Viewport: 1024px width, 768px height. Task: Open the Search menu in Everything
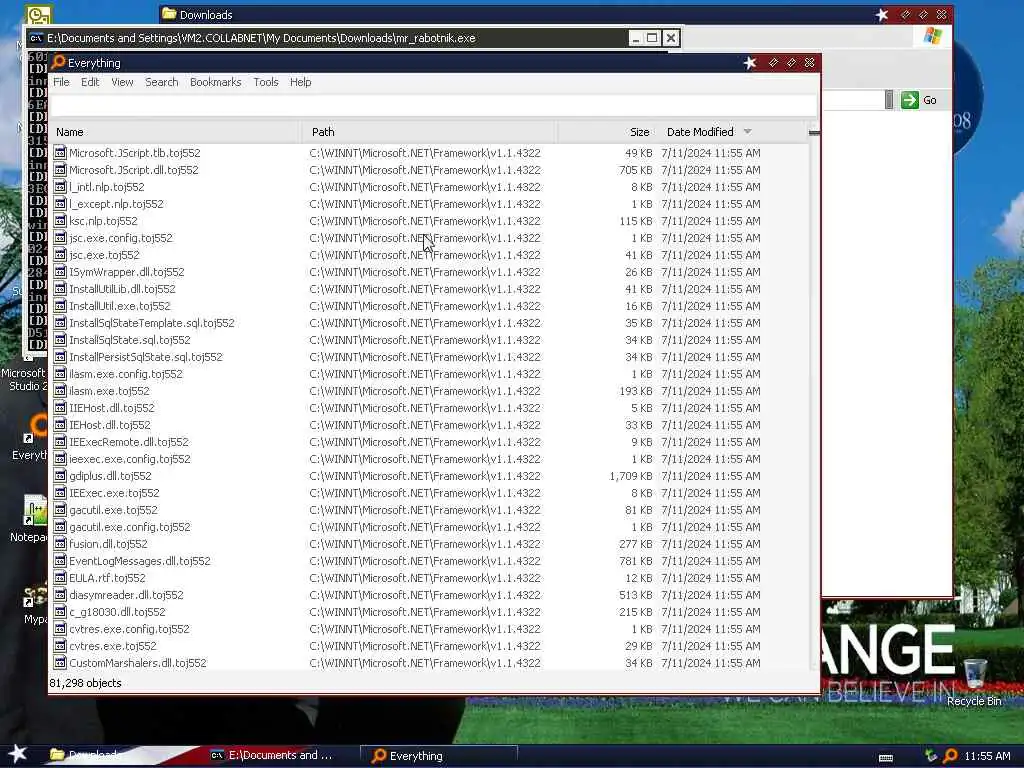click(x=161, y=82)
